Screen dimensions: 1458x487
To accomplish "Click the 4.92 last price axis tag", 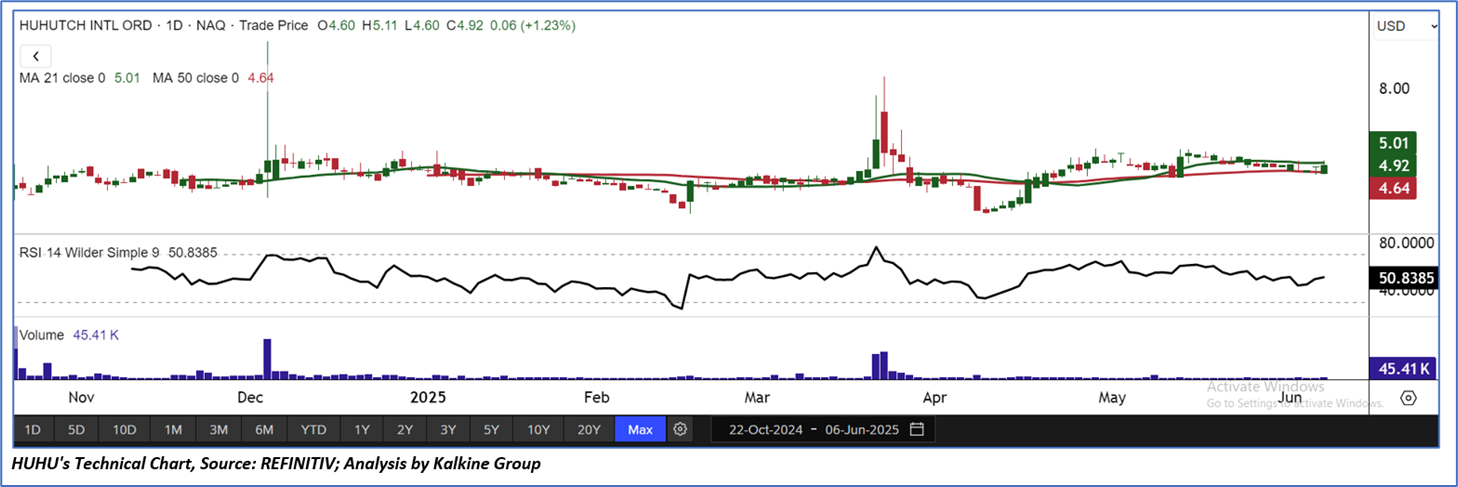I will 1392,165.
